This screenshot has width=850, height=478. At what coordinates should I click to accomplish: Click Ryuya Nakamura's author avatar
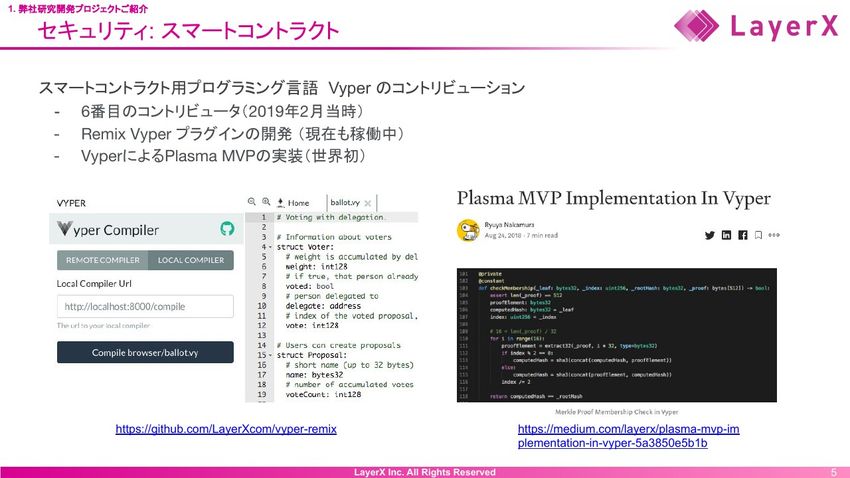466,231
